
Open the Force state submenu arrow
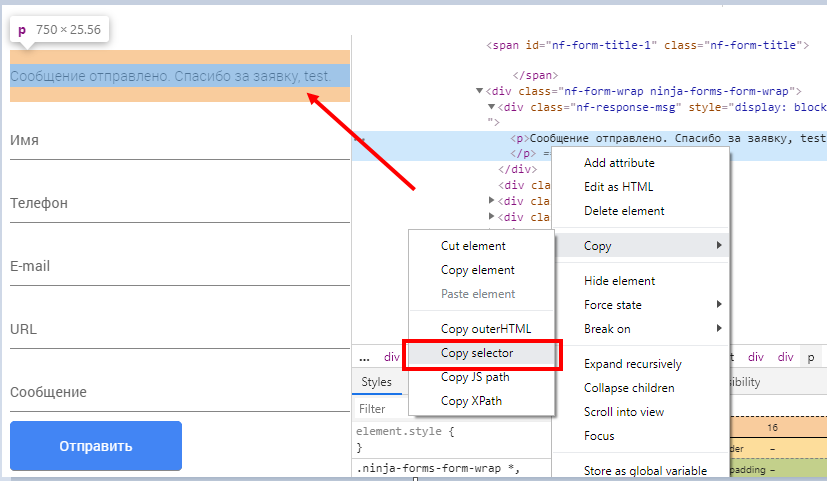pyautogui.click(x=719, y=305)
